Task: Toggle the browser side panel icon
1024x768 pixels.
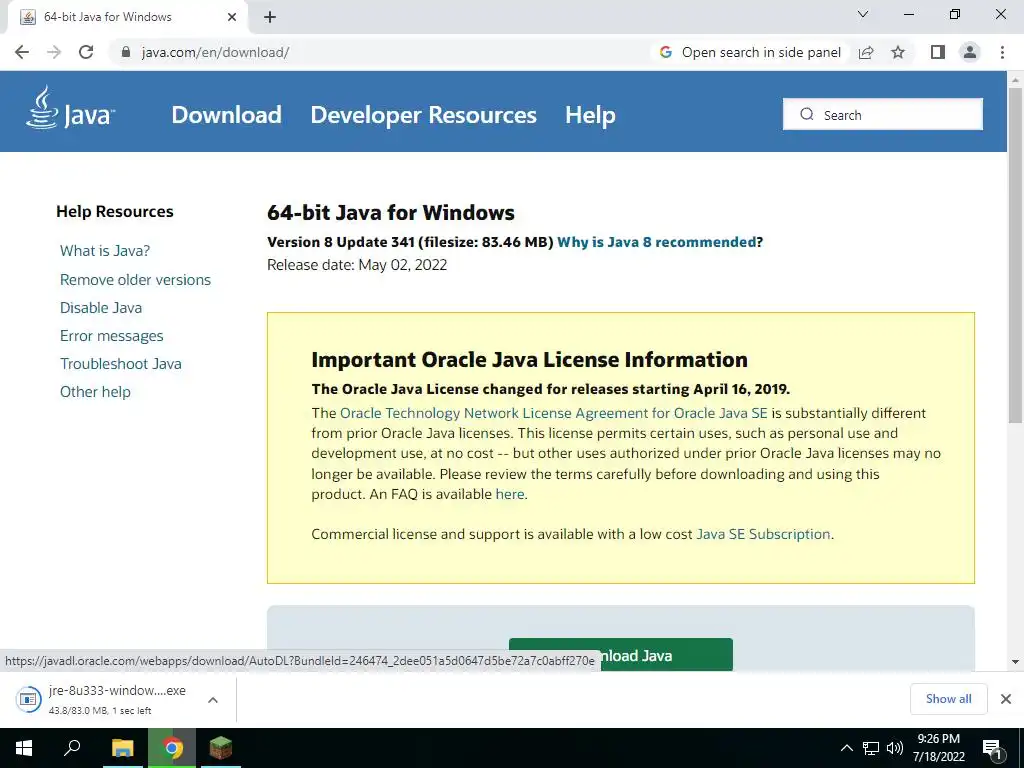Action: [938, 52]
